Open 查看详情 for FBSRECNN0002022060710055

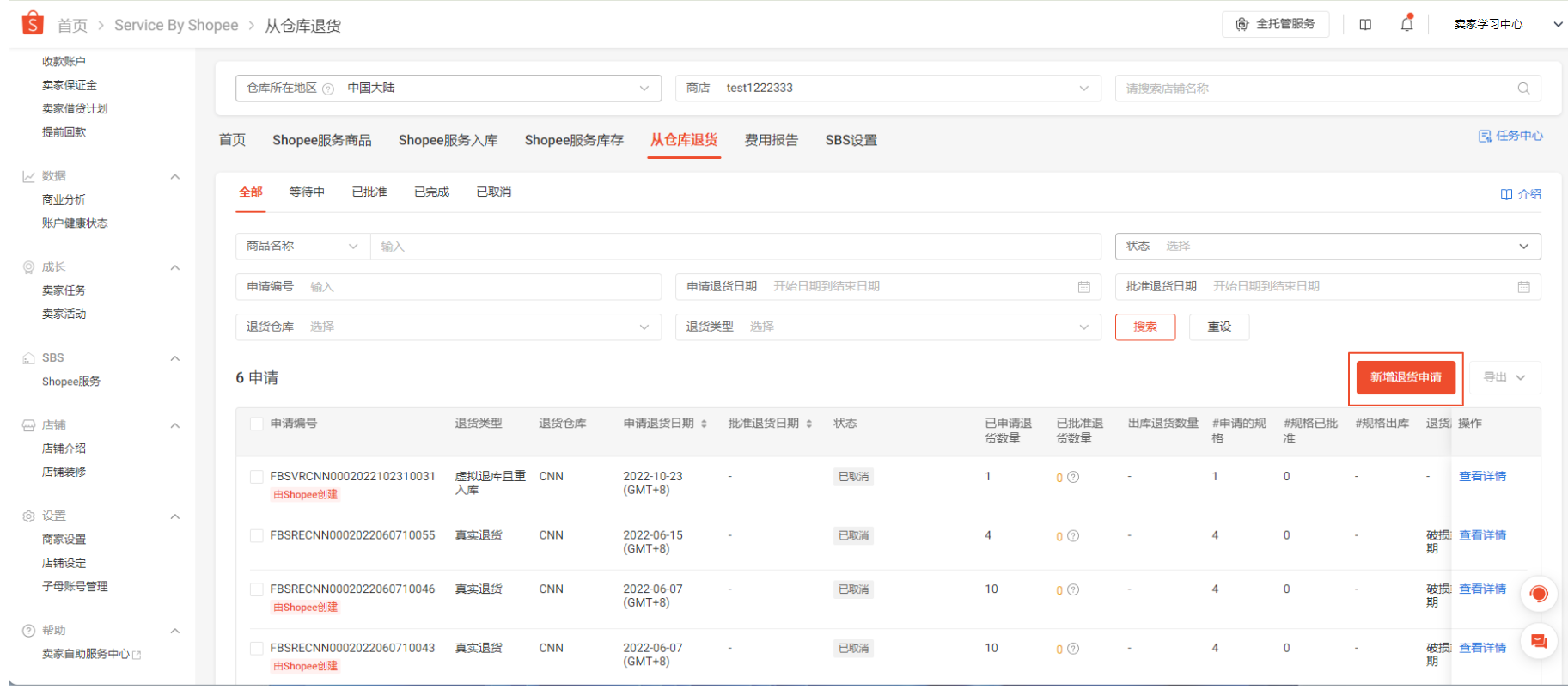[x=1482, y=536]
